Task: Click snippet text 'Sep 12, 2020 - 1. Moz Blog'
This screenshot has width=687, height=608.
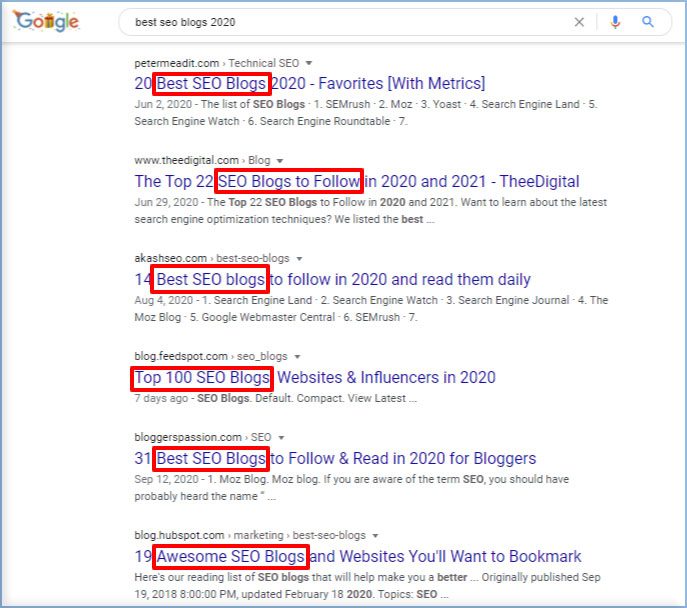Action: [200, 479]
